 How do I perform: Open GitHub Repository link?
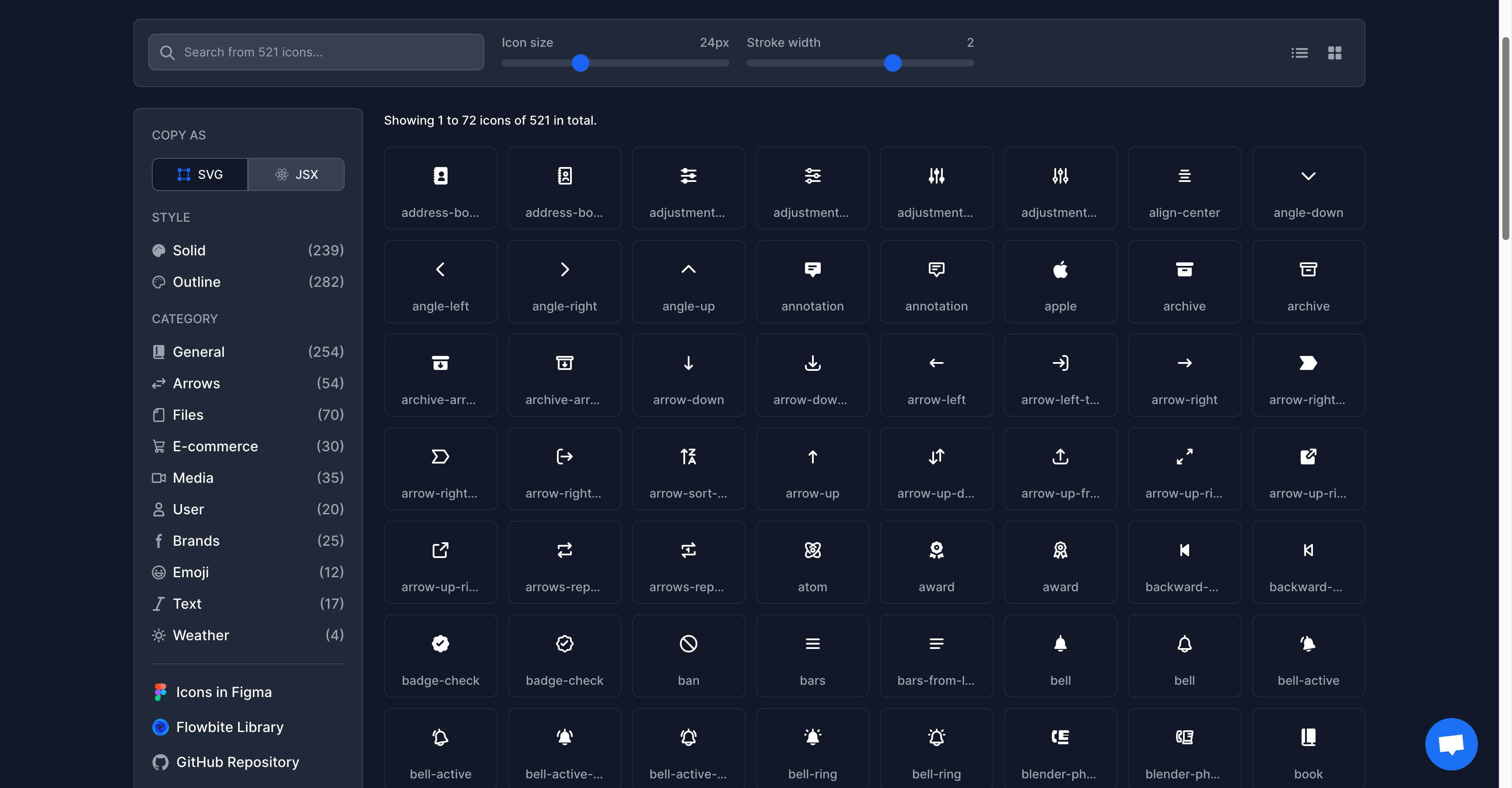tap(225, 762)
